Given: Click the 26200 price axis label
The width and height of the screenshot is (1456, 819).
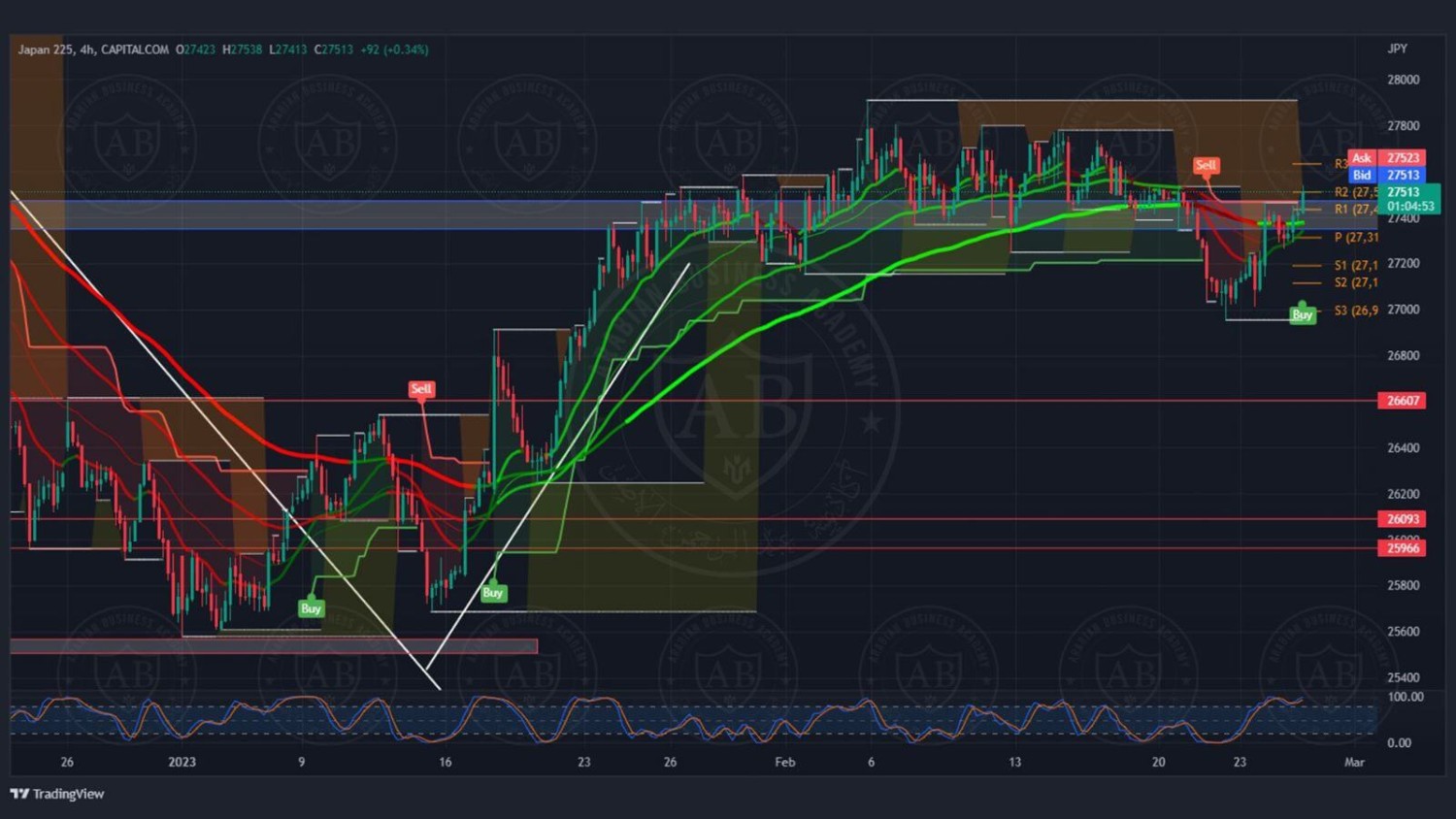Looking at the screenshot, I should coord(1403,494).
